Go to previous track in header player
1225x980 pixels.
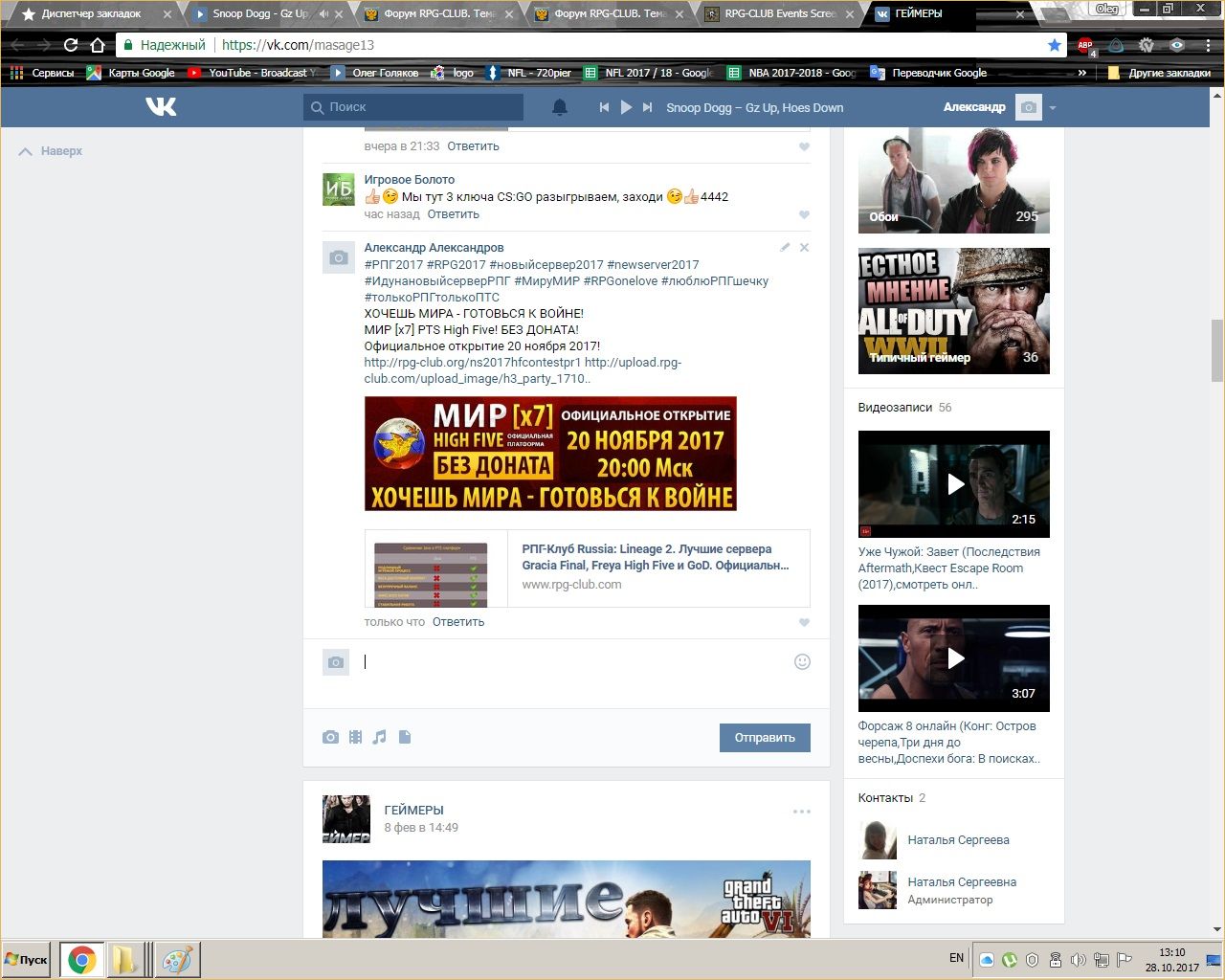pyautogui.click(x=604, y=107)
